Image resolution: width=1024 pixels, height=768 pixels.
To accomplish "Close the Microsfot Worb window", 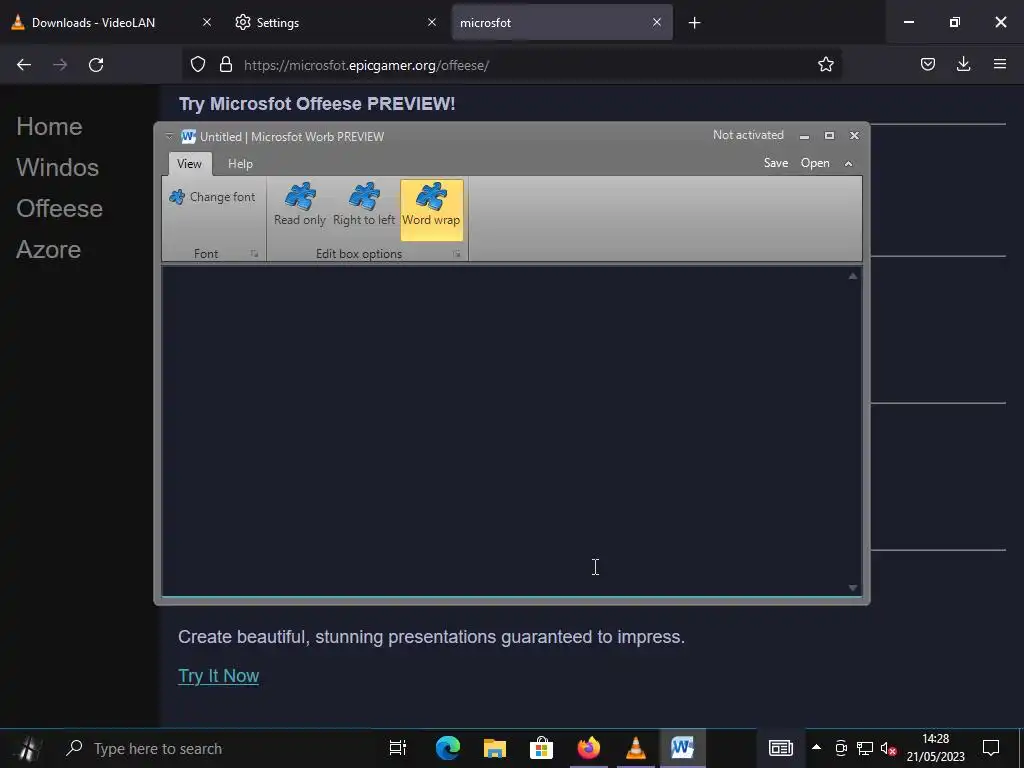I will [854, 136].
